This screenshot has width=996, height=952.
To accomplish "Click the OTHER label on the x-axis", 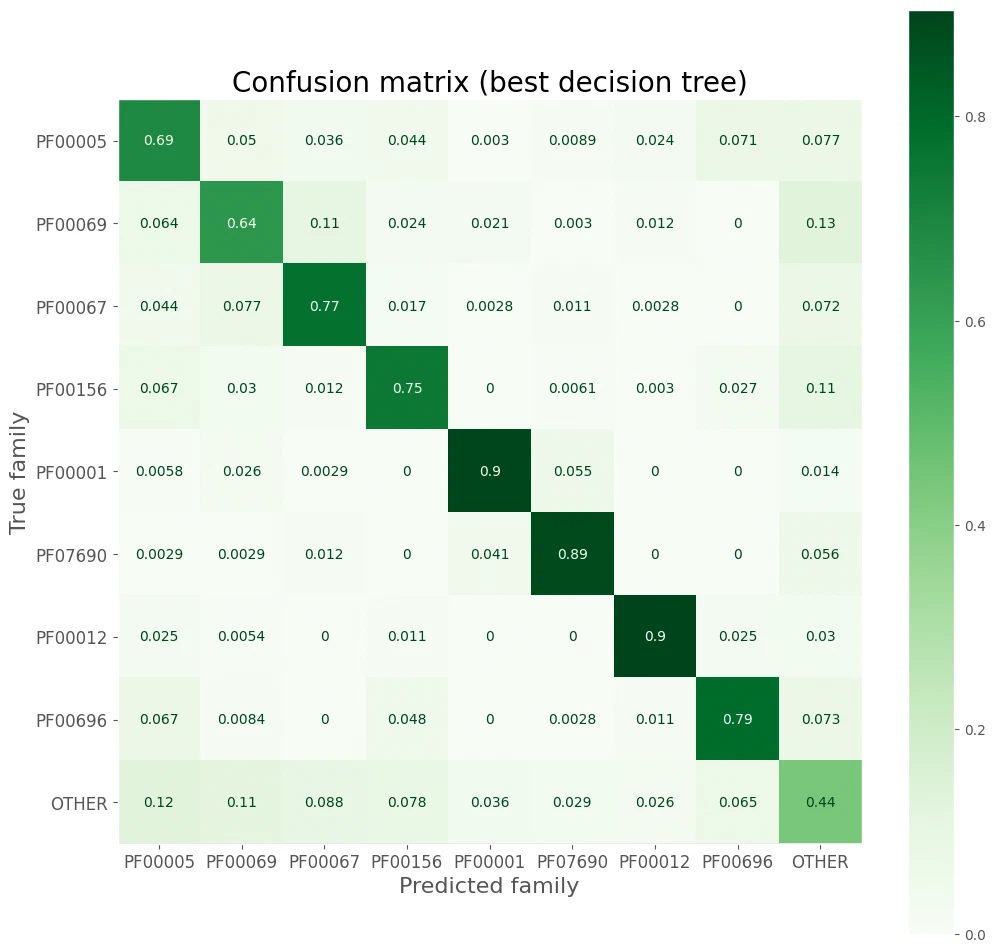I will tap(820, 862).
